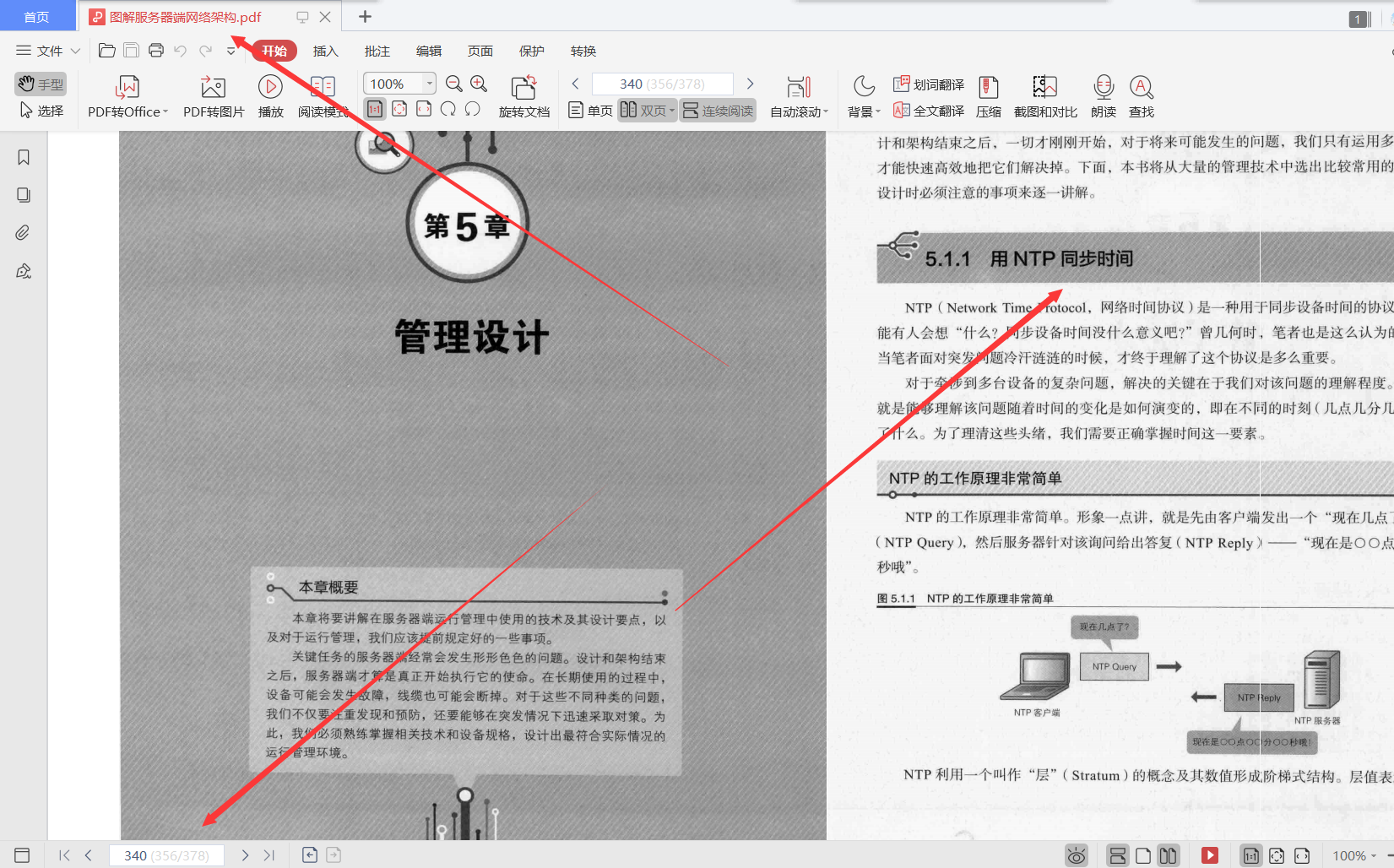Open the file icon in the quick-access bar

107,51
